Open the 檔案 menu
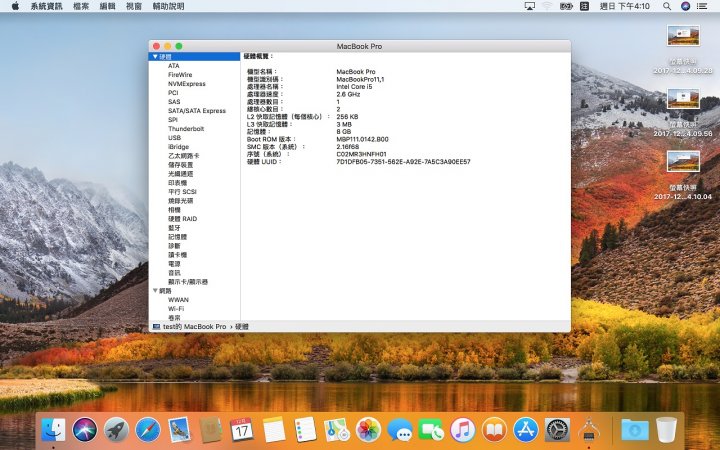 [x=81, y=6]
